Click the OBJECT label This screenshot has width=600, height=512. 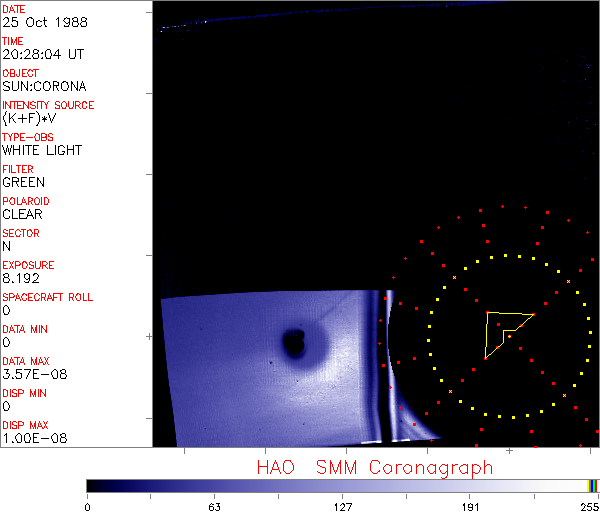[x=21, y=73]
